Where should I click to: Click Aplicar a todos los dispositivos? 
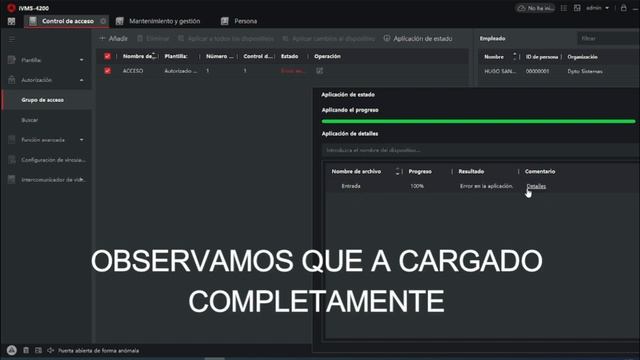pyautogui.click(x=226, y=38)
